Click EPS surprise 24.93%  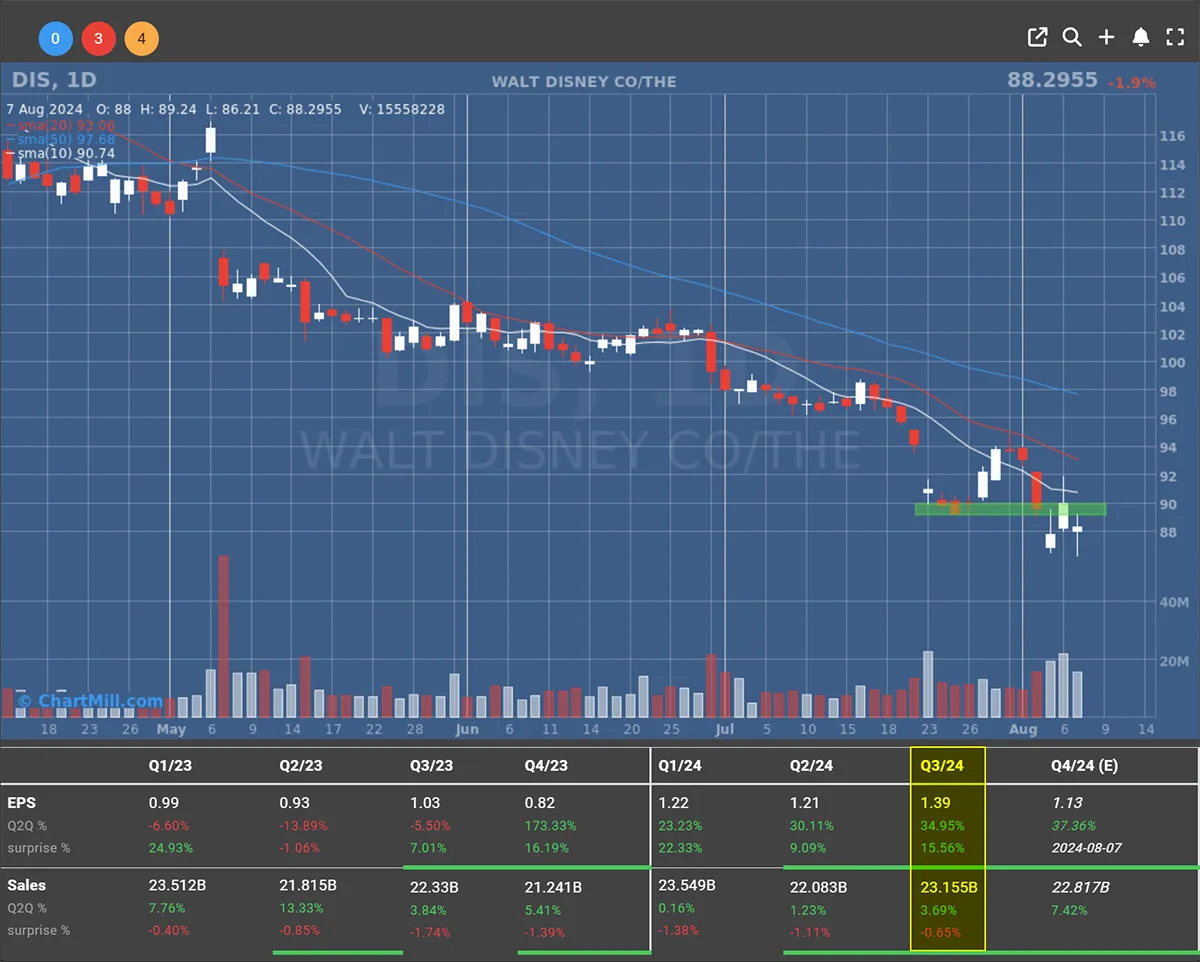point(170,848)
